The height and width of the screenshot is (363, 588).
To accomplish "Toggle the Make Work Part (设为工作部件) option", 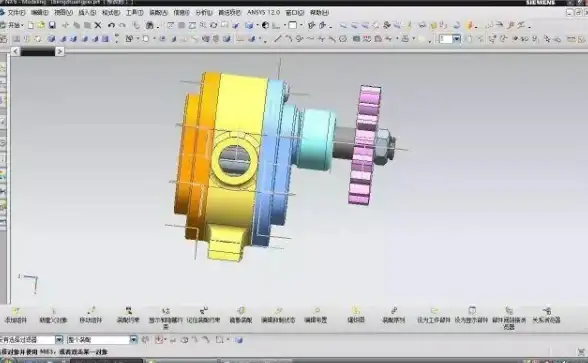I will coord(434,315).
